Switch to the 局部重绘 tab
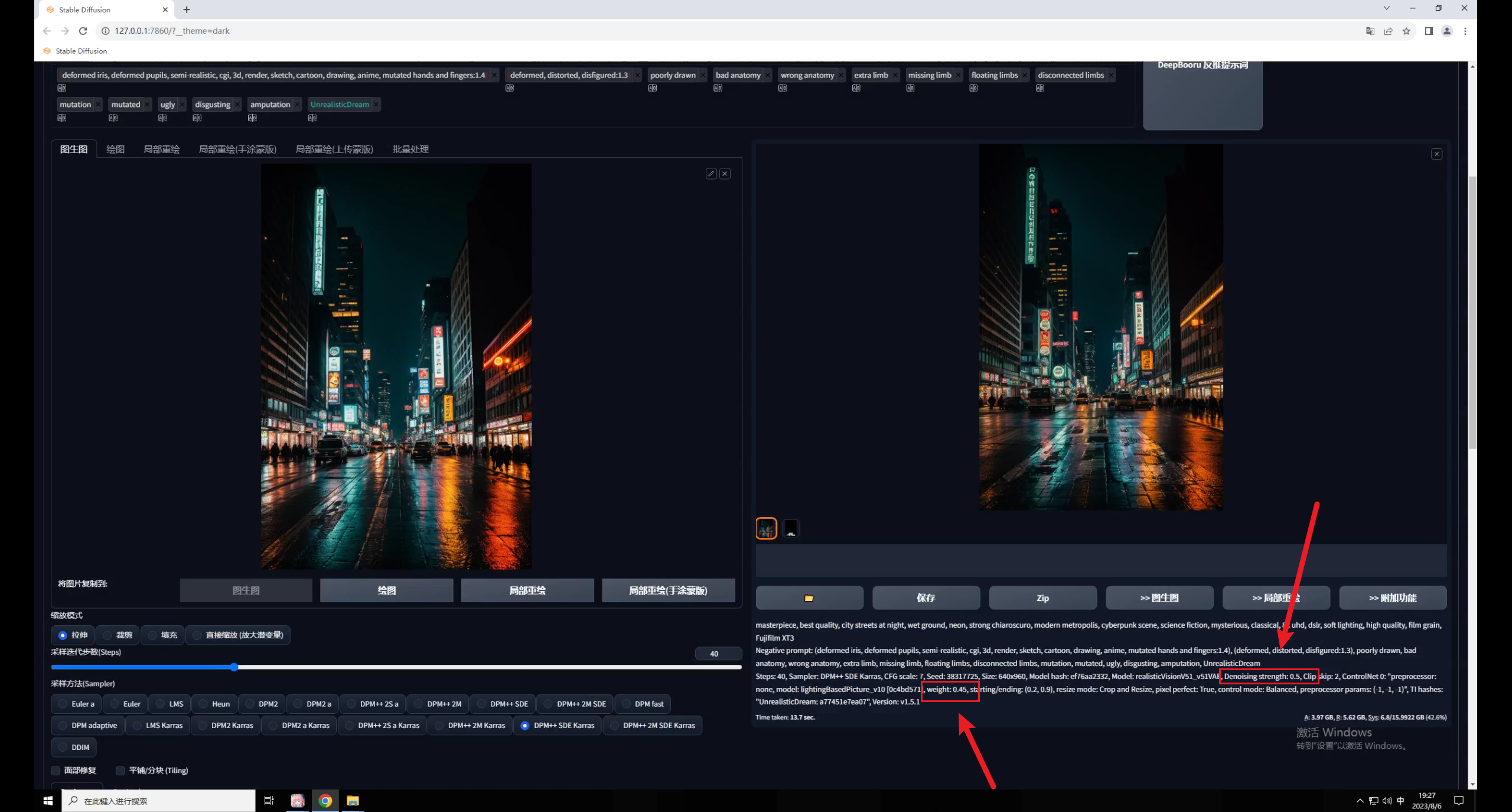The height and width of the screenshot is (812, 1512). [x=161, y=149]
